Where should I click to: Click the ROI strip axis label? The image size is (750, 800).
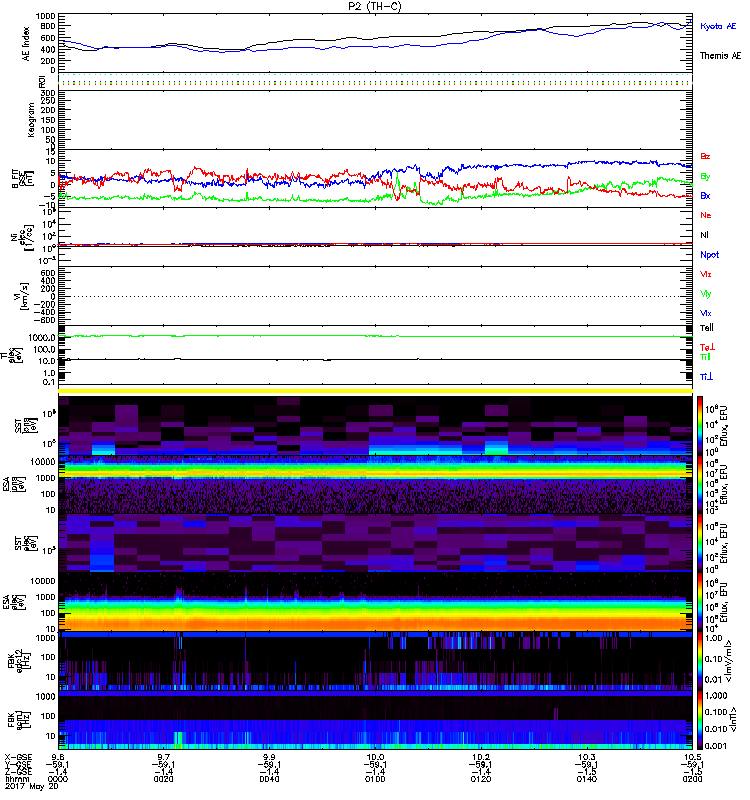(42, 81)
